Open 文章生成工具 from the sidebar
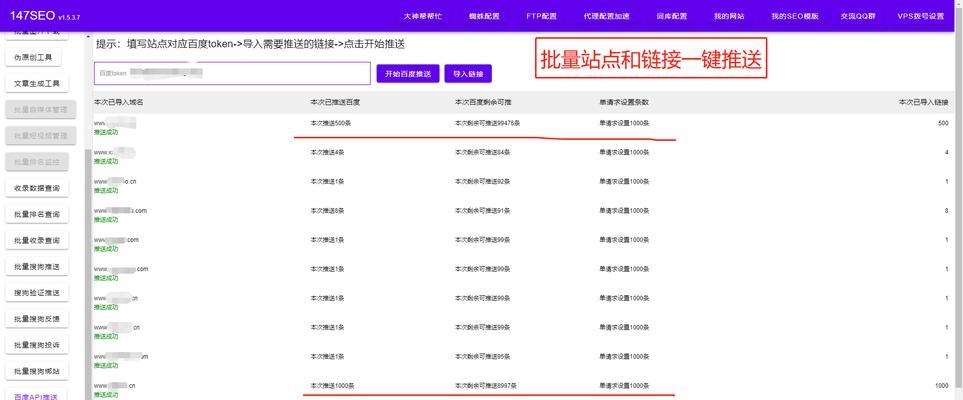The height and width of the screenshot is (400, 963). point(37,84)
